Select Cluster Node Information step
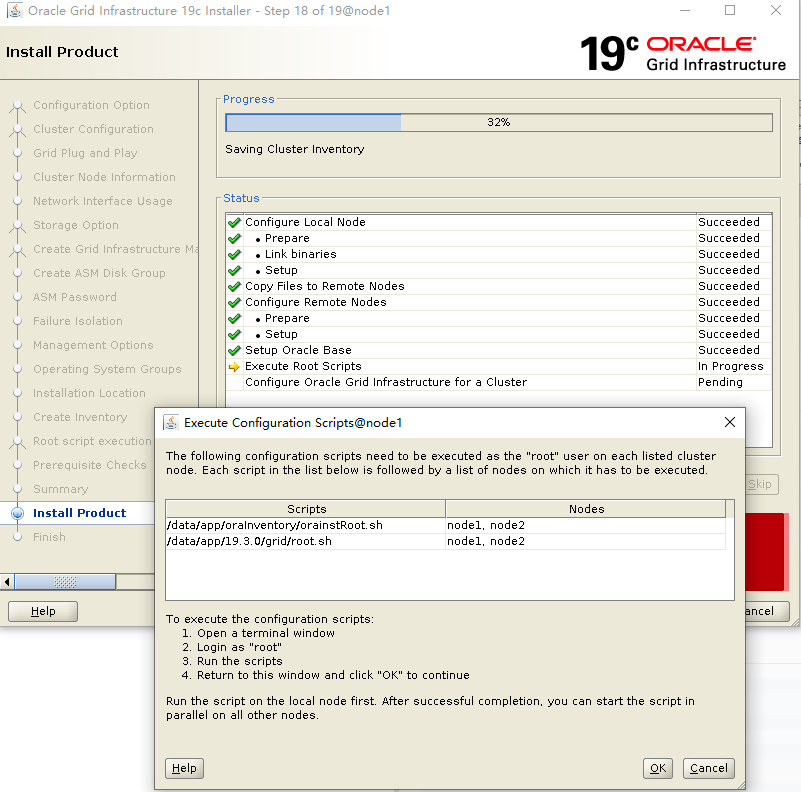 pyautogui.click(x=104, y=177)
